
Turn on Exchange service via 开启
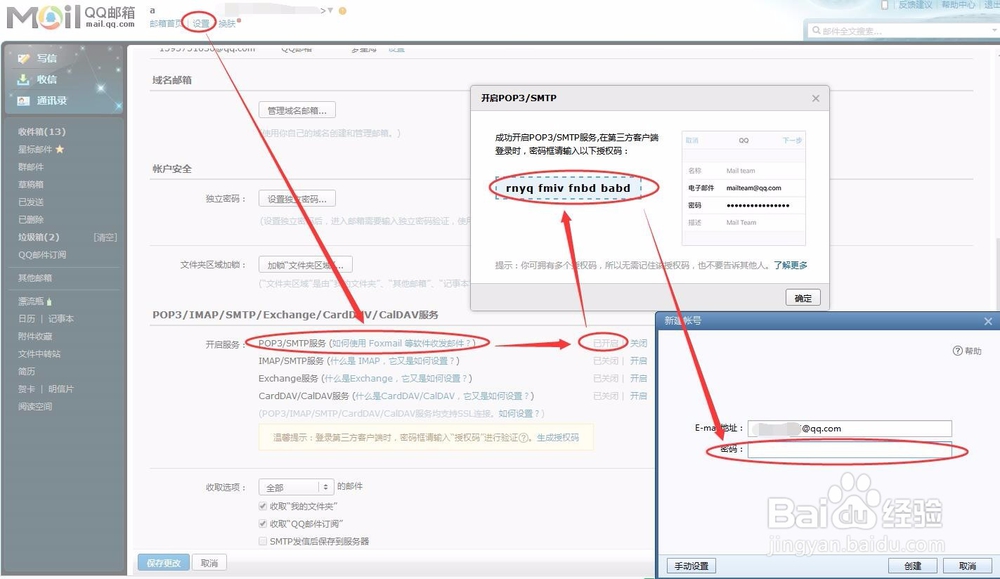tap(638, 378)
